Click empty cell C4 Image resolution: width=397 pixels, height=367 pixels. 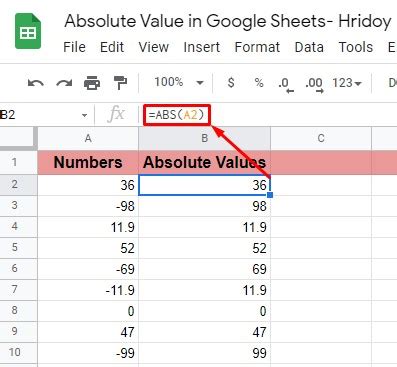pos(321,227)
